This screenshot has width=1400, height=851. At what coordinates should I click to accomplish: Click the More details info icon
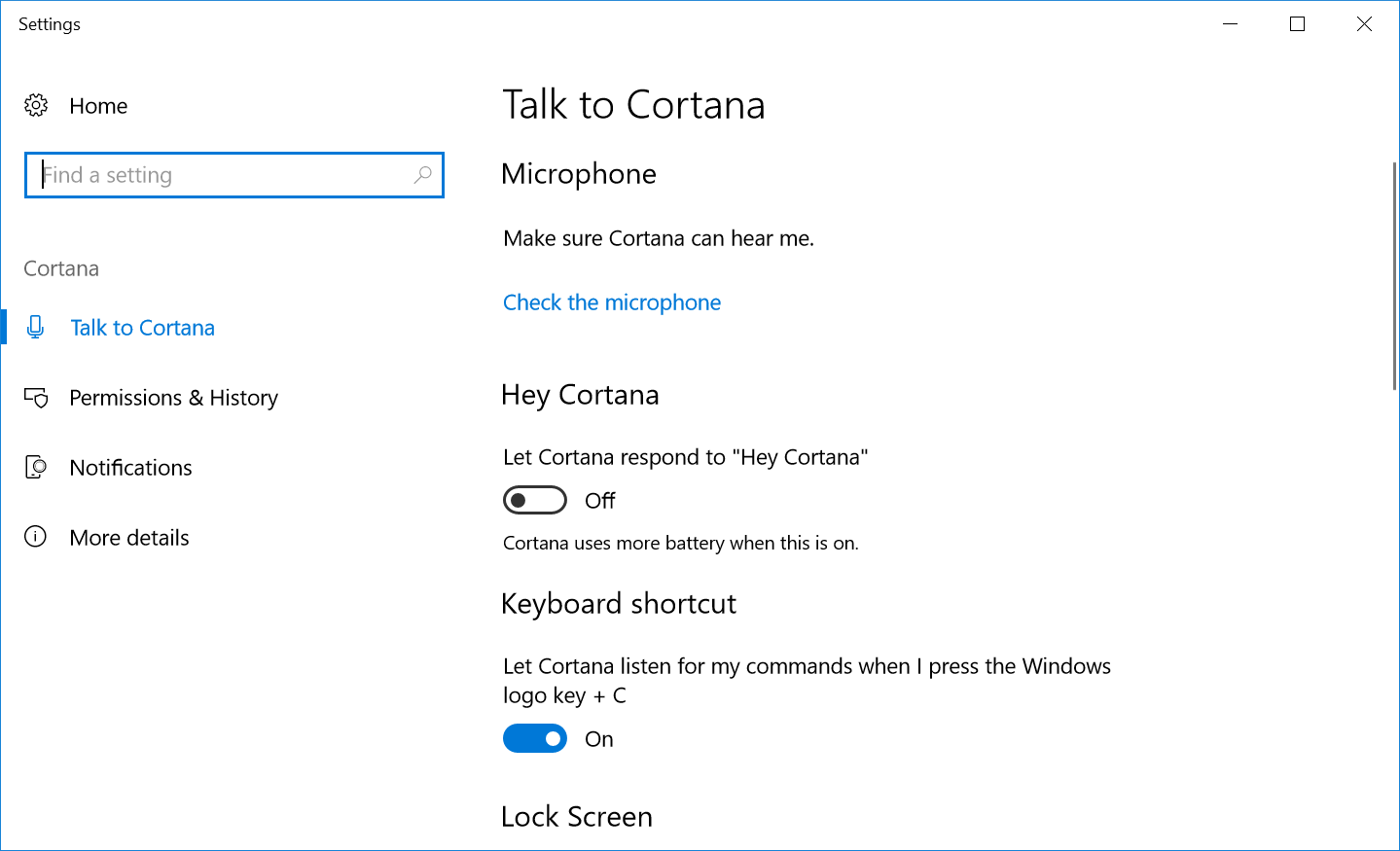pyautogui.click(x=36, y=537)
